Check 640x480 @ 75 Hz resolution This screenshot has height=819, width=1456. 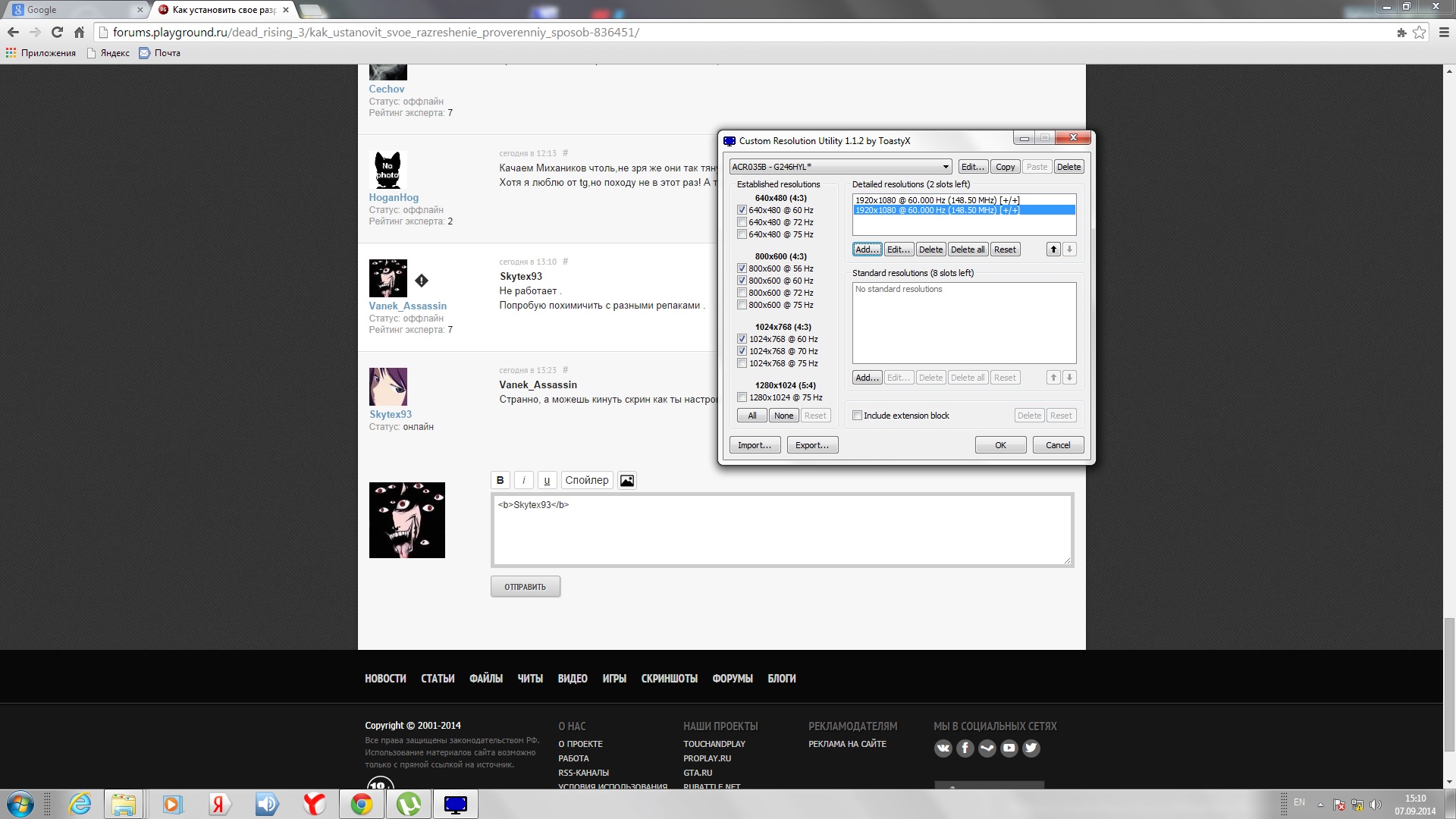742,234
